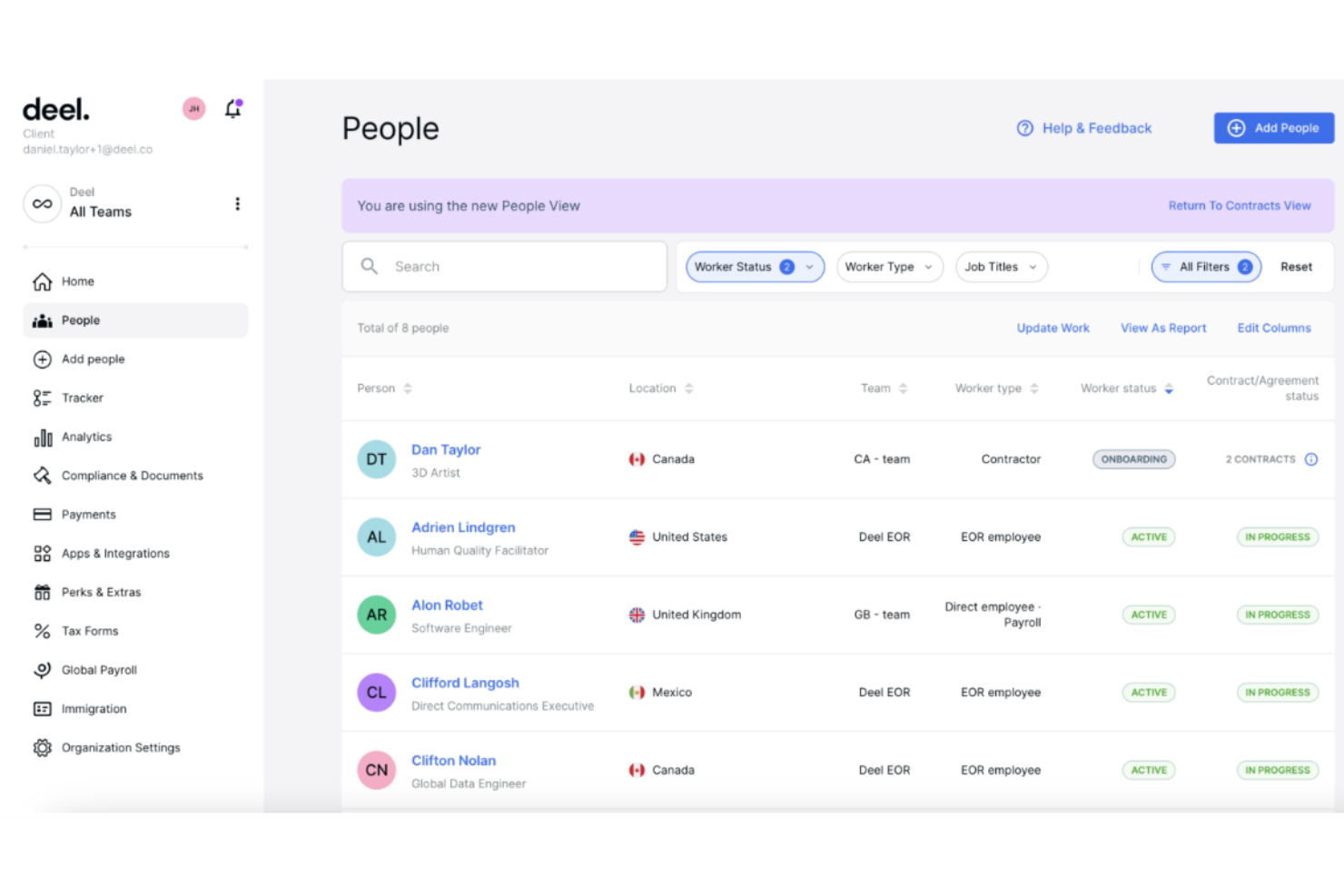This screenshot has height=896, width=1344.
Task: Open Alon Robet's profile link
Action: click(447, 606)
